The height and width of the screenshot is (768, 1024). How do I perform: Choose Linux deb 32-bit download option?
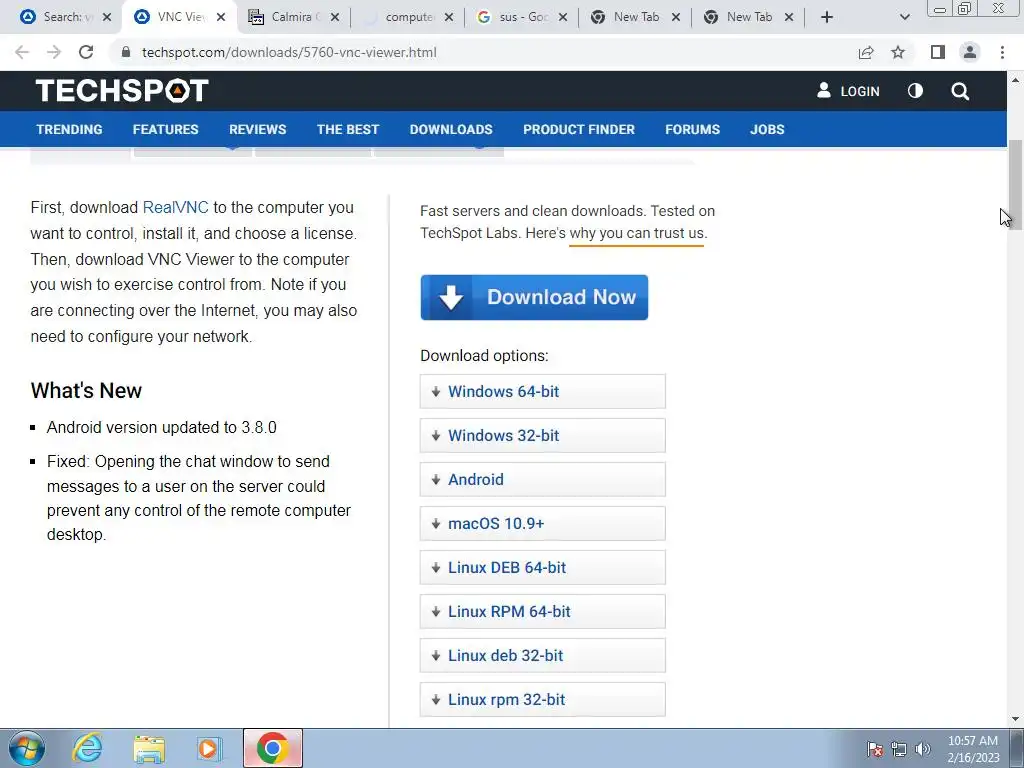click(543, 655)
